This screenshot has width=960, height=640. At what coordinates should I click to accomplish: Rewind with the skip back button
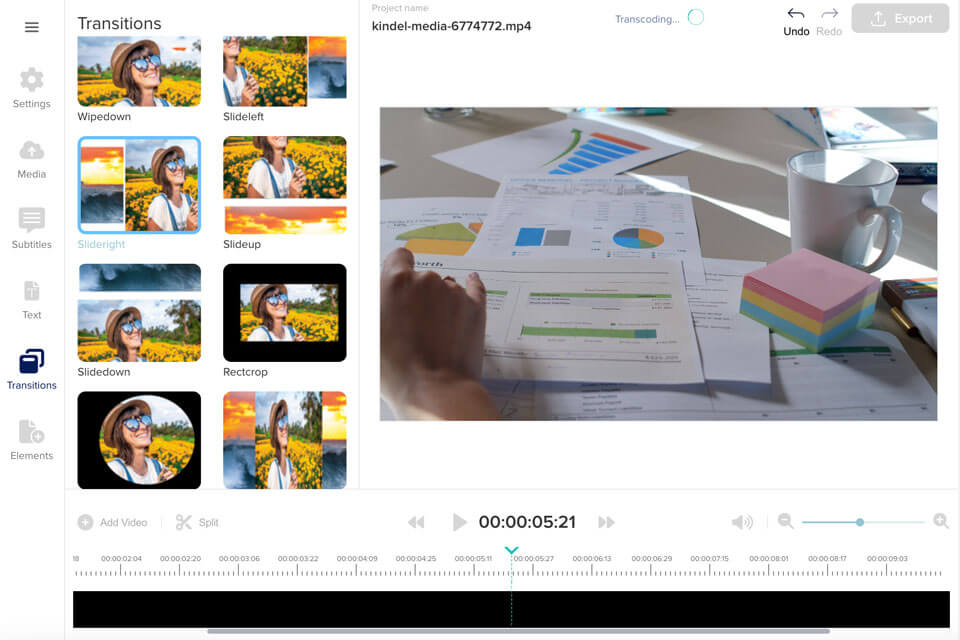point(416,522)
